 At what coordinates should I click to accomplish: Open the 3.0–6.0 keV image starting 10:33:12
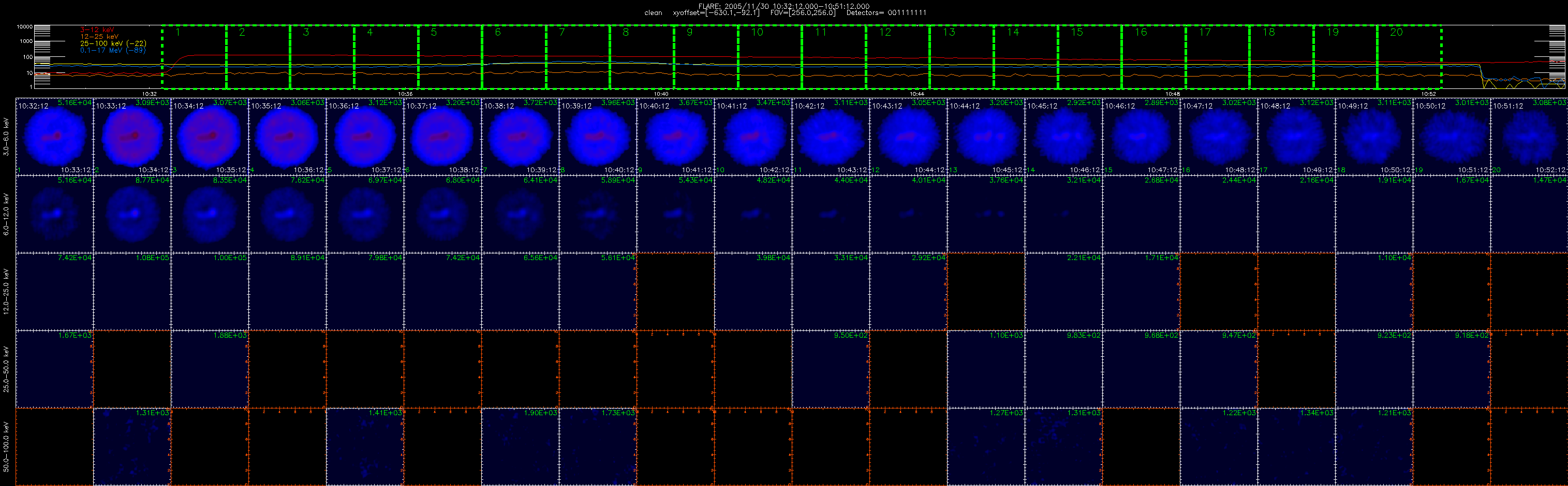click(x=132, y=136)
